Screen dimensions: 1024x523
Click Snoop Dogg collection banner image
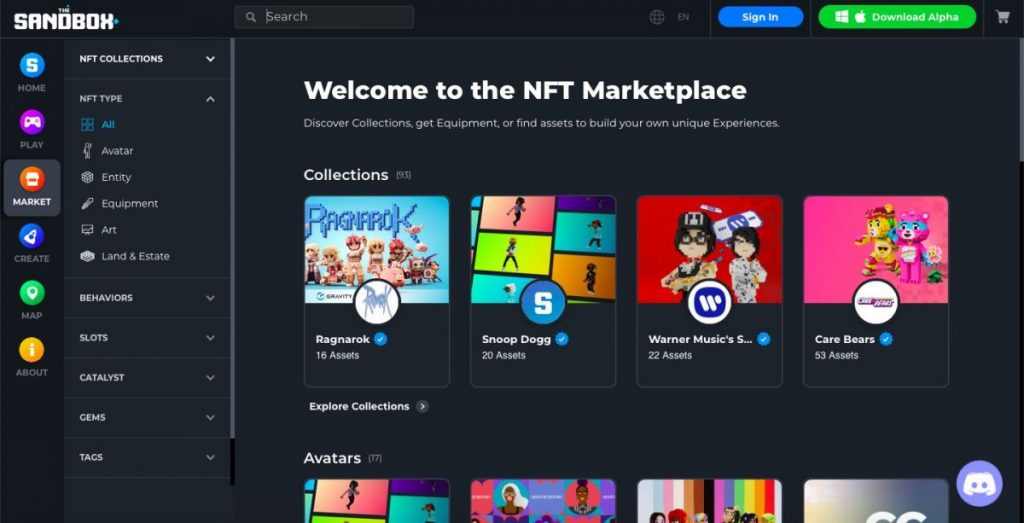(543, 249)
